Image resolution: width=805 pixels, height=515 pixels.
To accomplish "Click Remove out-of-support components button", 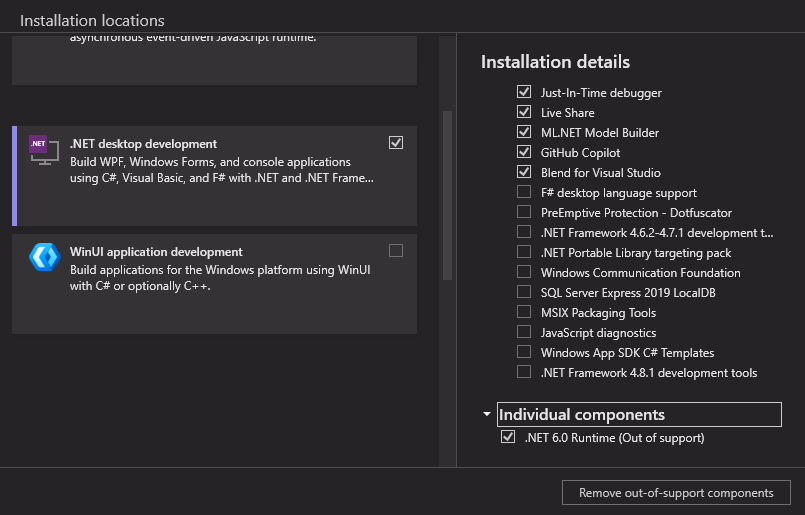I will pos(676,493).
